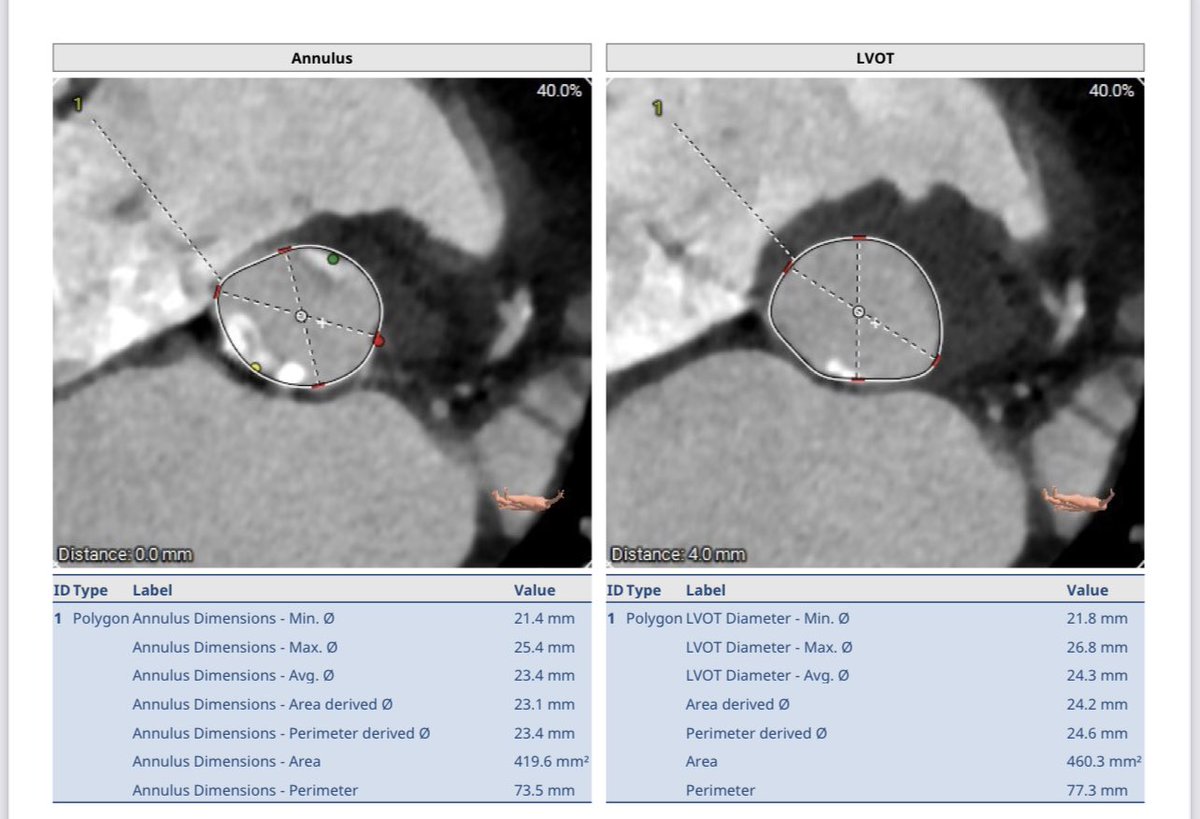Screen dimensions: 1200x819
Task: Click the annulus area value 419.6 mm²
Action: point(551,761)
